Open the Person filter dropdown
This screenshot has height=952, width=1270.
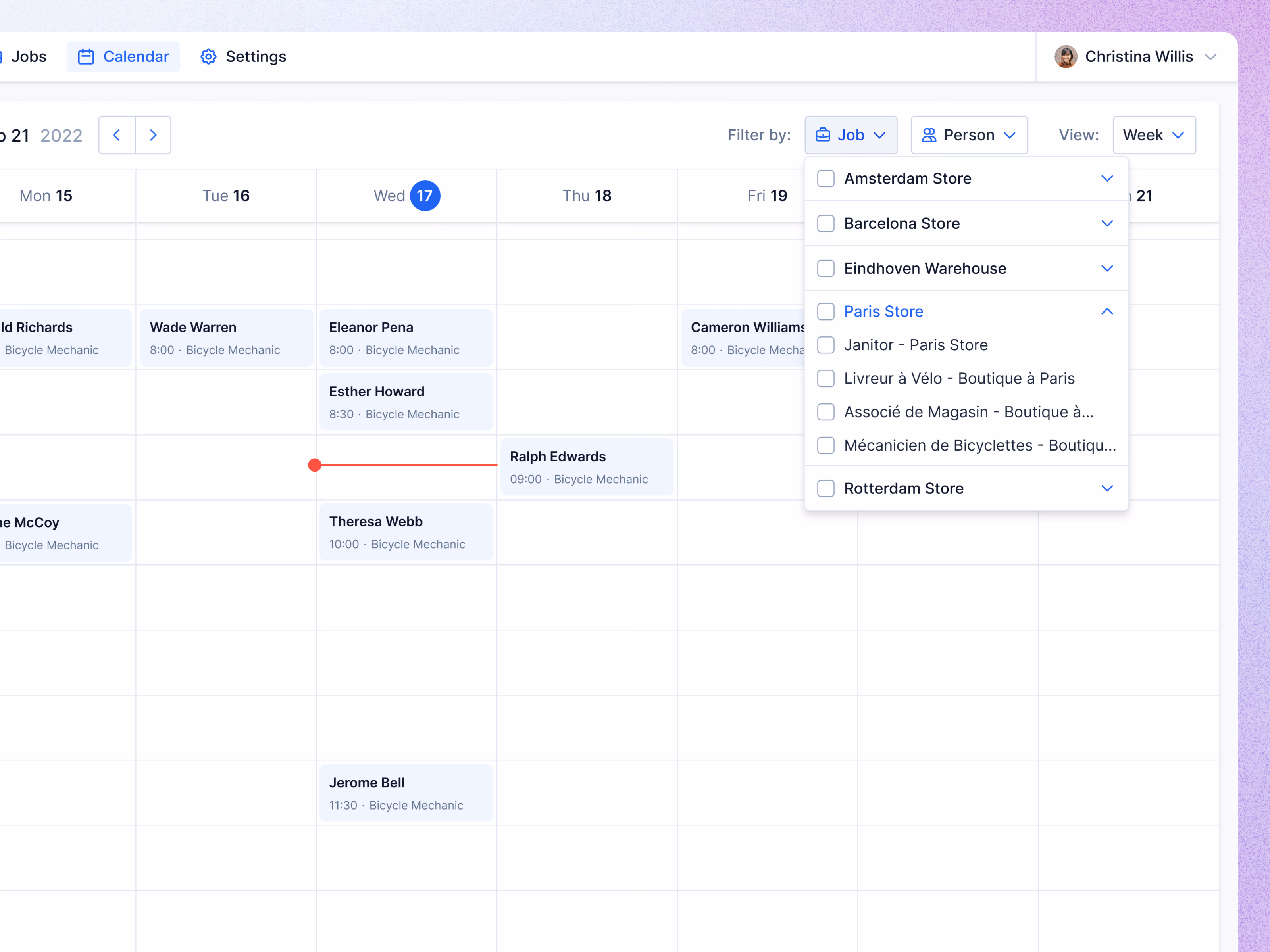click(969, 135)
